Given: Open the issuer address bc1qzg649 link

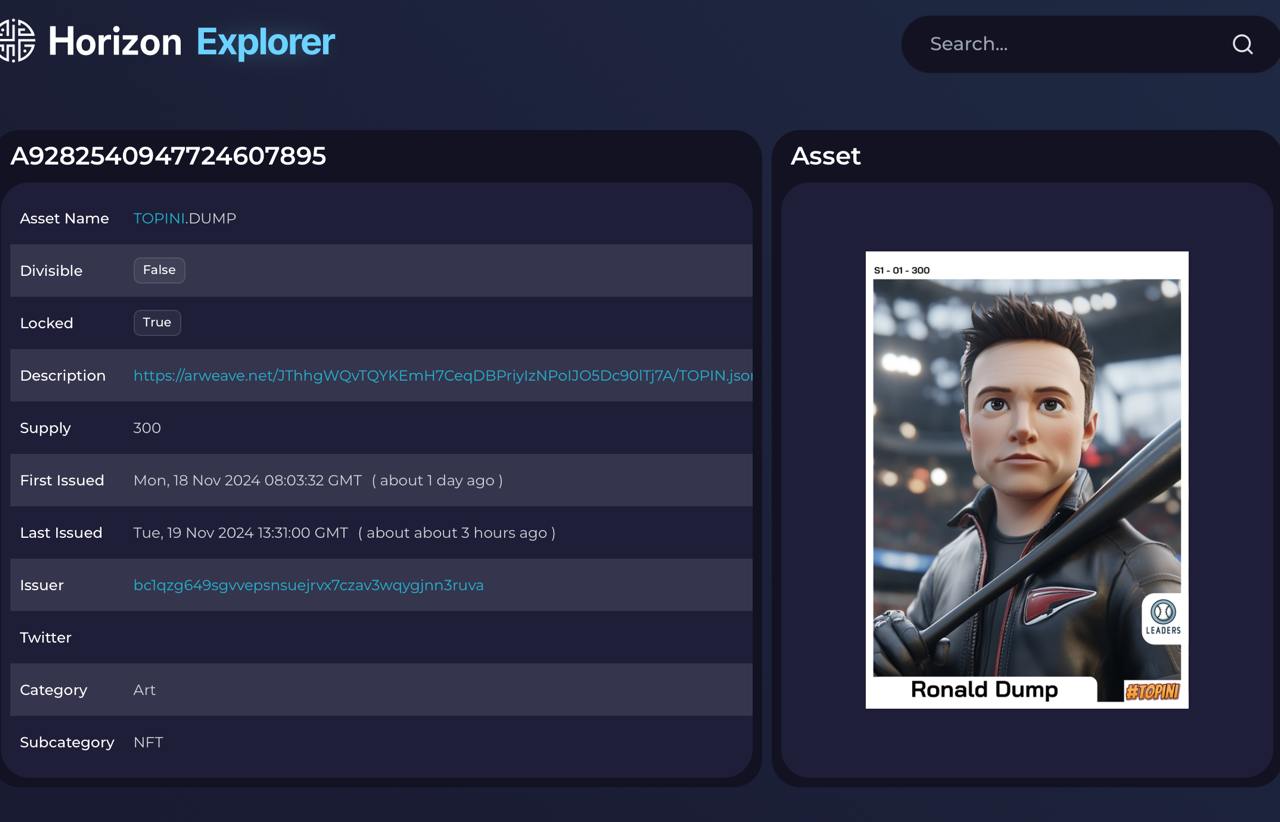Looking at the screenshot, I should pos(308,585).
